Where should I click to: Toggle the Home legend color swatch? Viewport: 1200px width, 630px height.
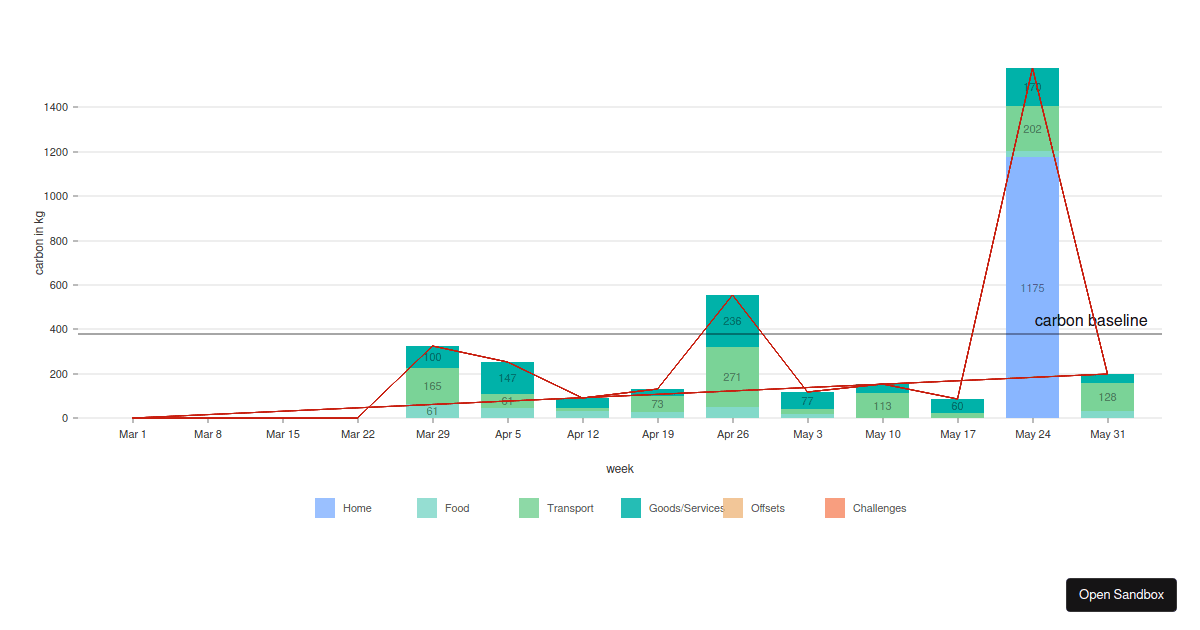tap(325, 508)
